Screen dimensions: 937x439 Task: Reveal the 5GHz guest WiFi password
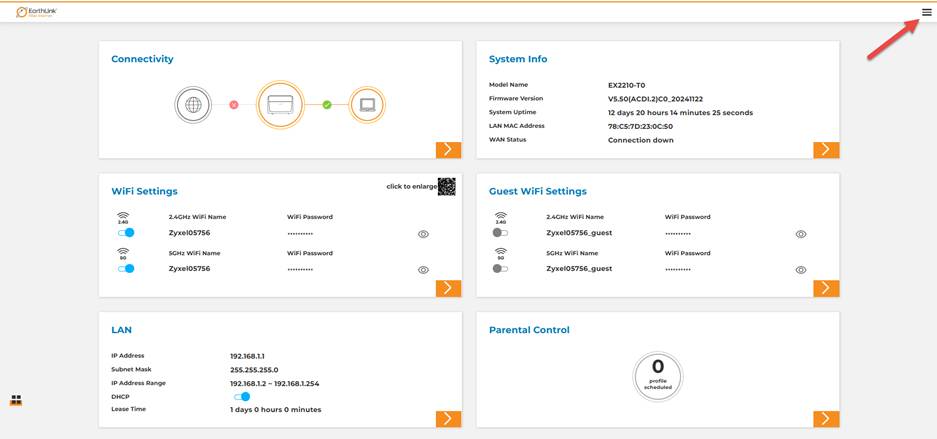tap(801, 270)
